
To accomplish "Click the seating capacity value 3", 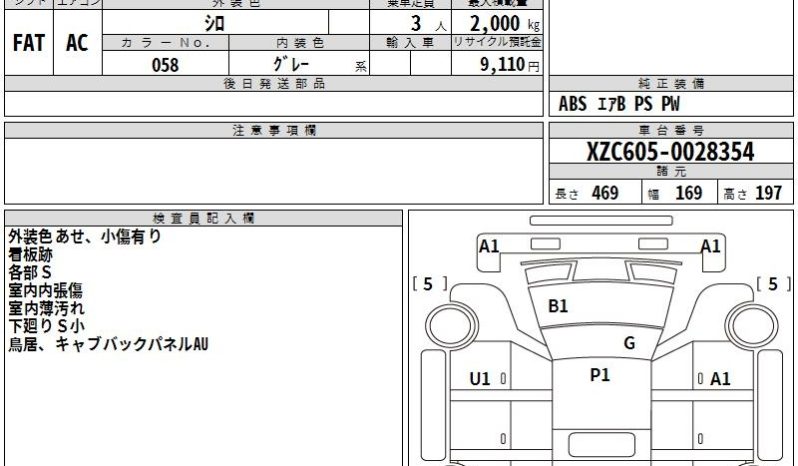I will point(416,23).
